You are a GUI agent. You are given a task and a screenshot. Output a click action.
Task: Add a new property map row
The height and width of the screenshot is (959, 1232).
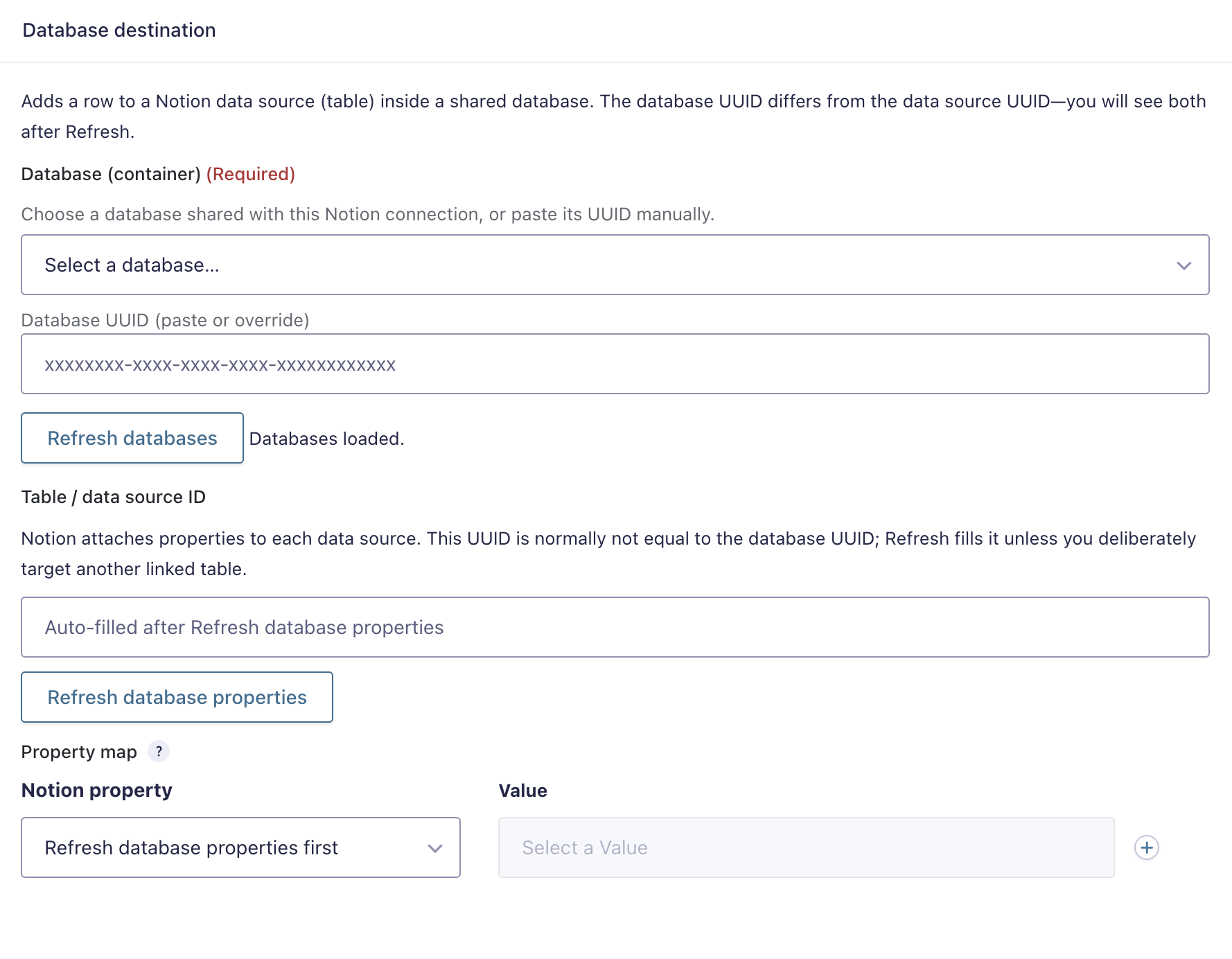(1147, 847)
